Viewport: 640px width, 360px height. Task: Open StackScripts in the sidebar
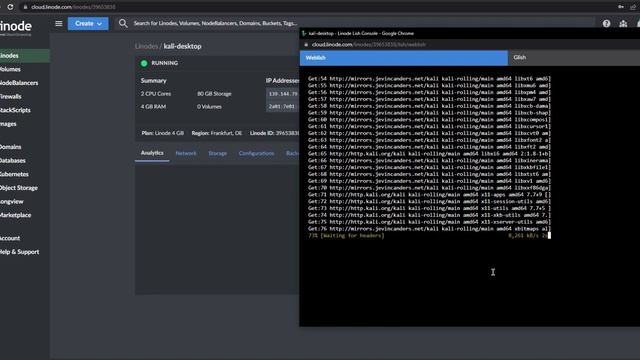point(15,110)
